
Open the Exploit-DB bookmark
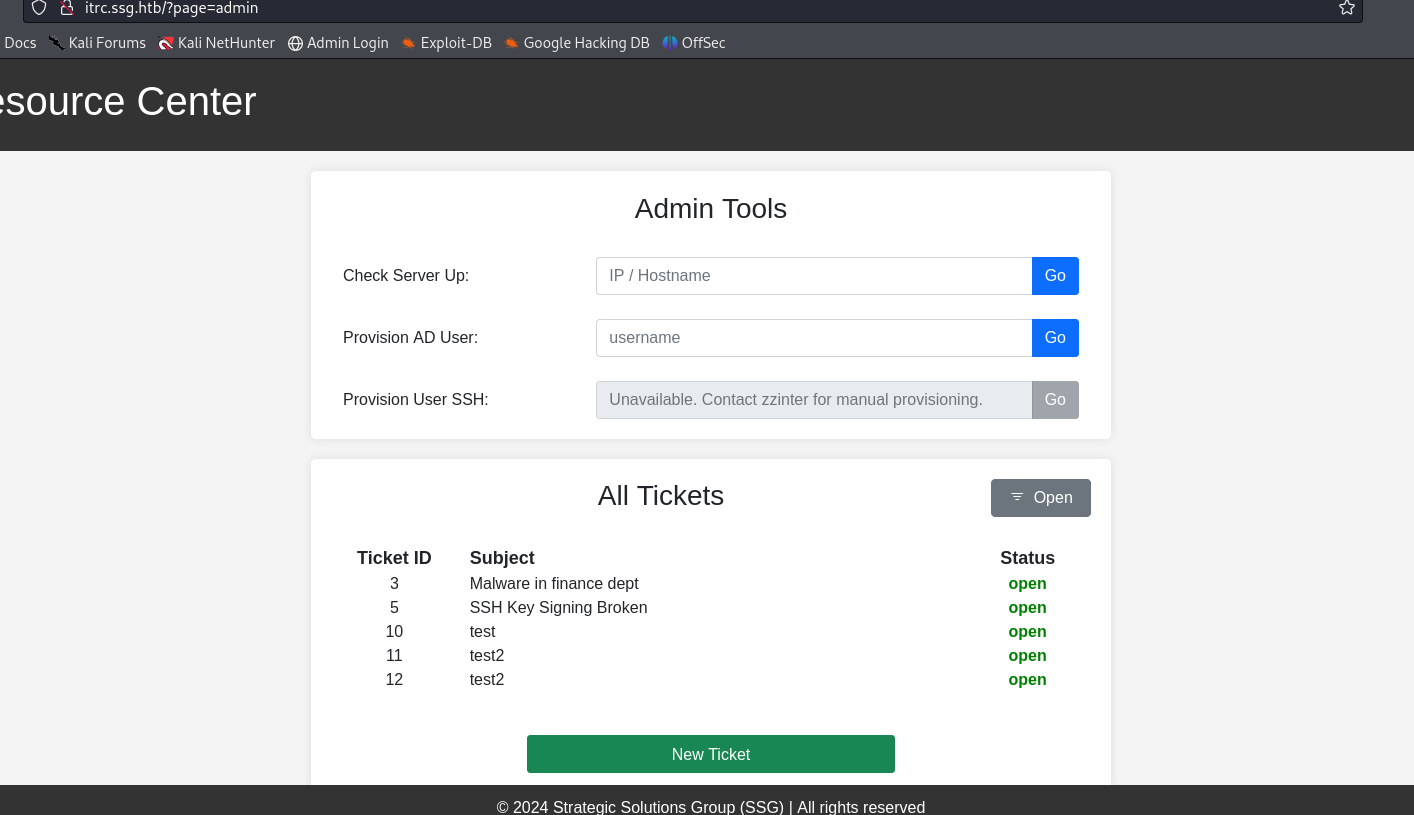tap(446, 43)
